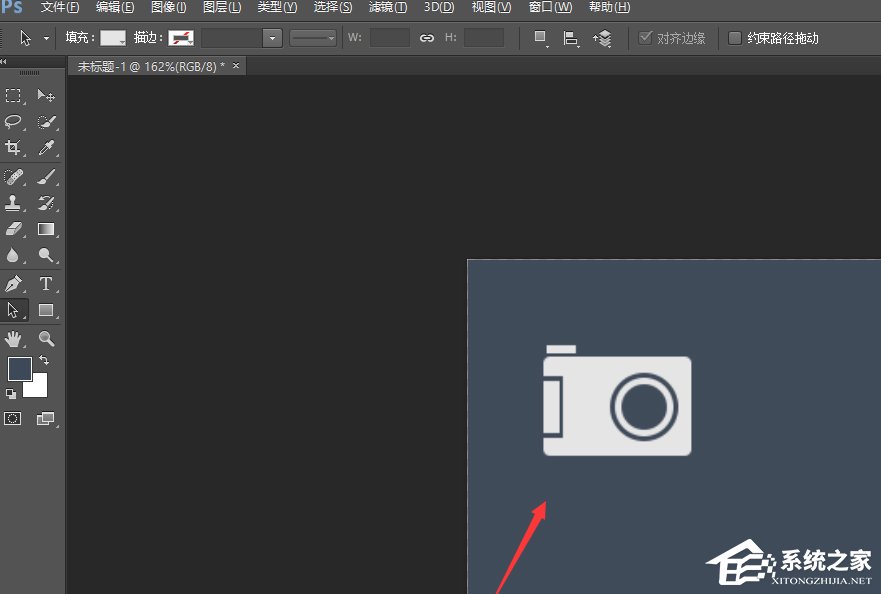Select the Lasso tool
Viewport: 881px width, 594px height.
tap(13, 121)
